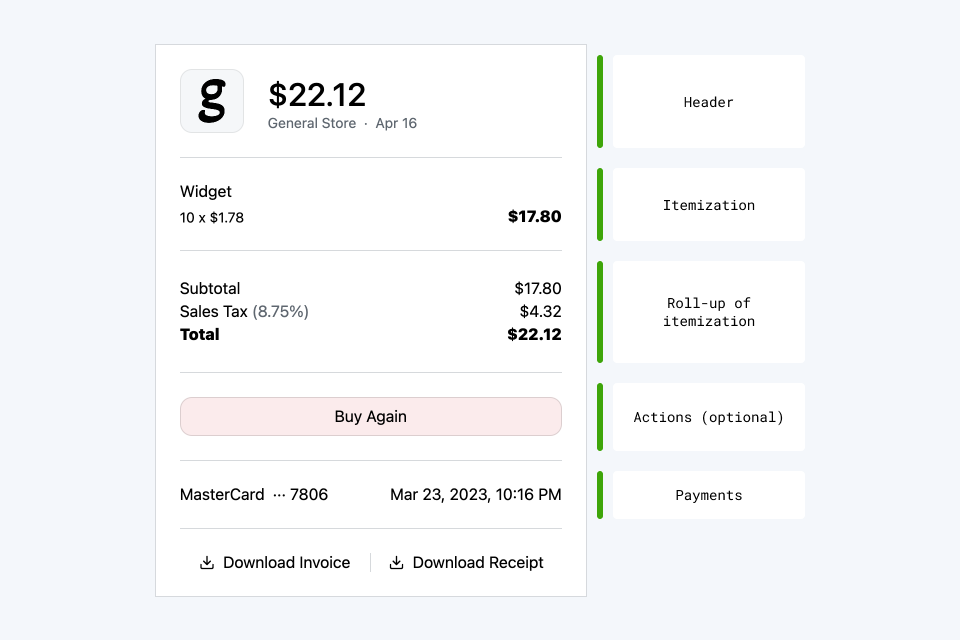The height and width of the screenshot is (640, 960).
Task: Click the $22.12 header amount
Action: pos(317,95)
